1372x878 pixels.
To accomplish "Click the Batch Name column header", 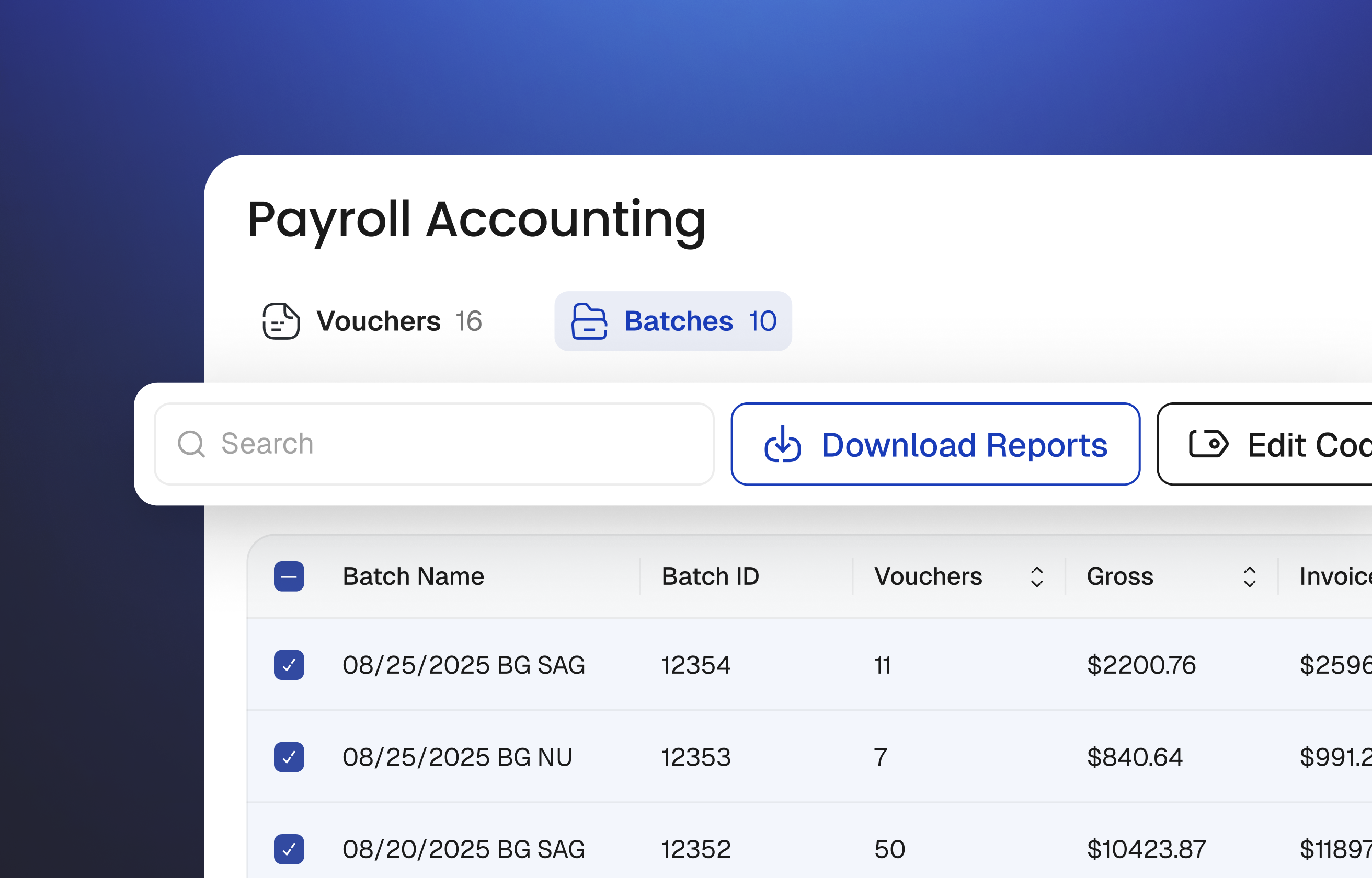I will click(414, 576).
